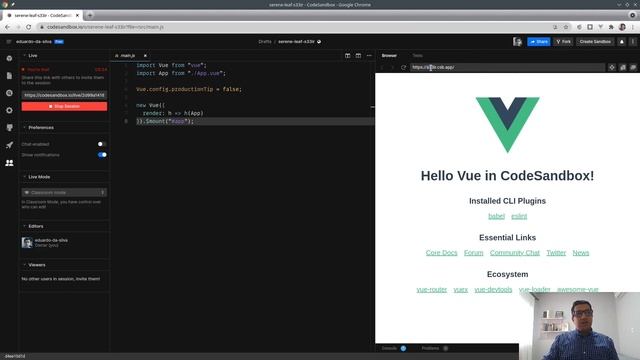The height and width of the screenshot is (360, 640).
Task: Click the Create Sandbox button
Action: (595, 42)
